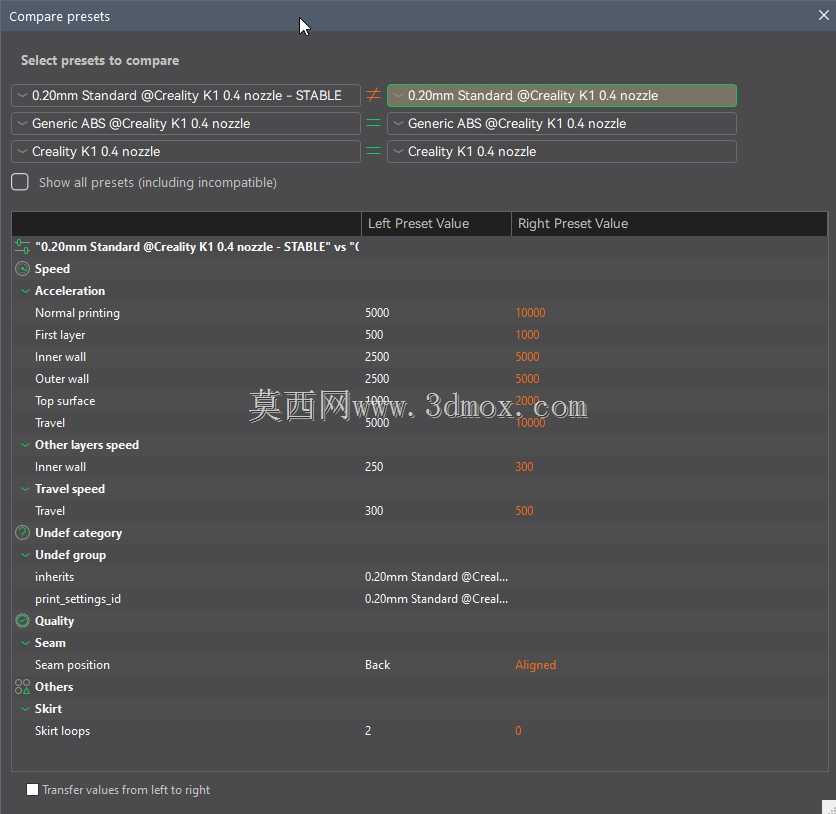836x814 pixels.
Task: Click the equals icon between printer presets
Action: (x=373, y=151)
